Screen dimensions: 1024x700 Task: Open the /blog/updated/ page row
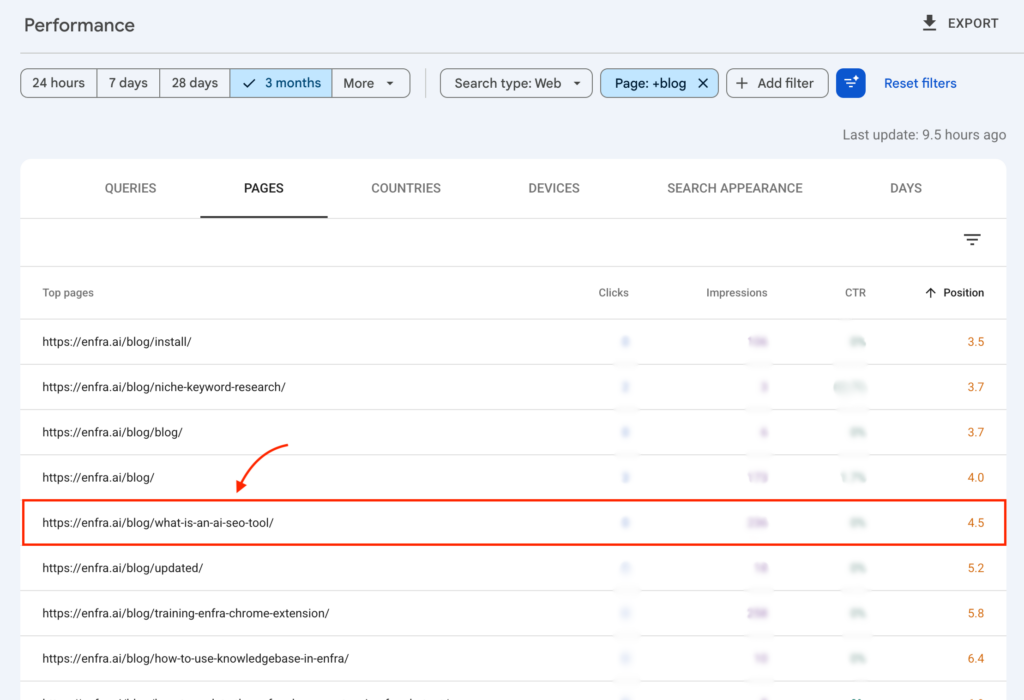tap(513, 568)
